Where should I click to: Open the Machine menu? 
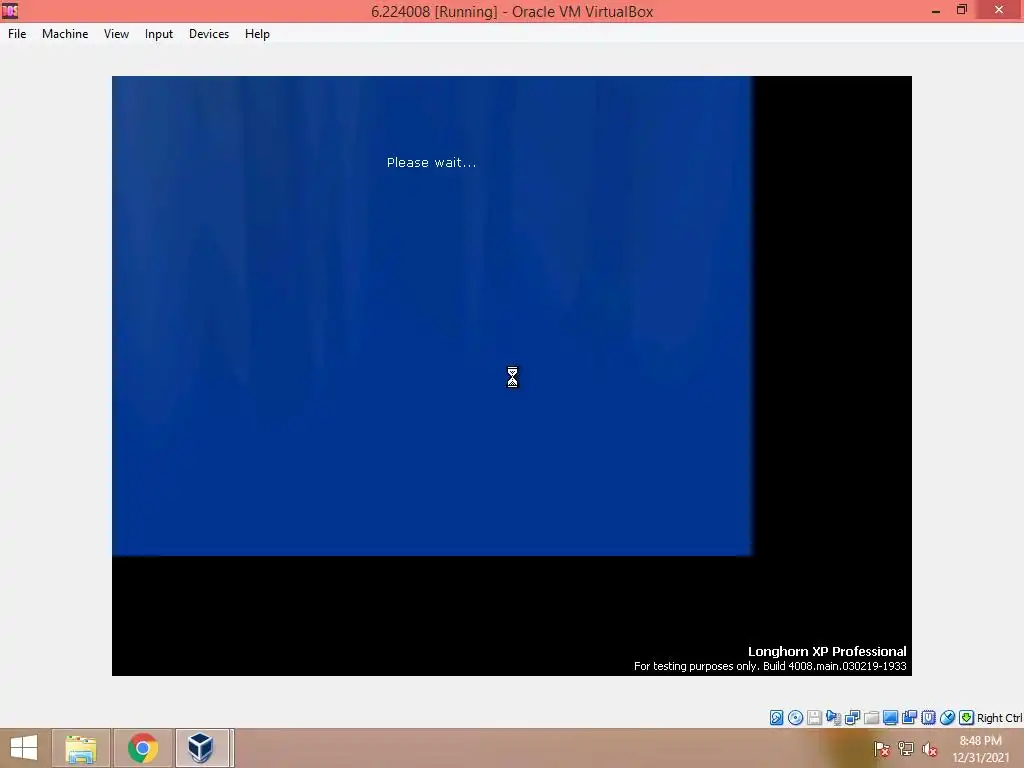pos(65,34)
